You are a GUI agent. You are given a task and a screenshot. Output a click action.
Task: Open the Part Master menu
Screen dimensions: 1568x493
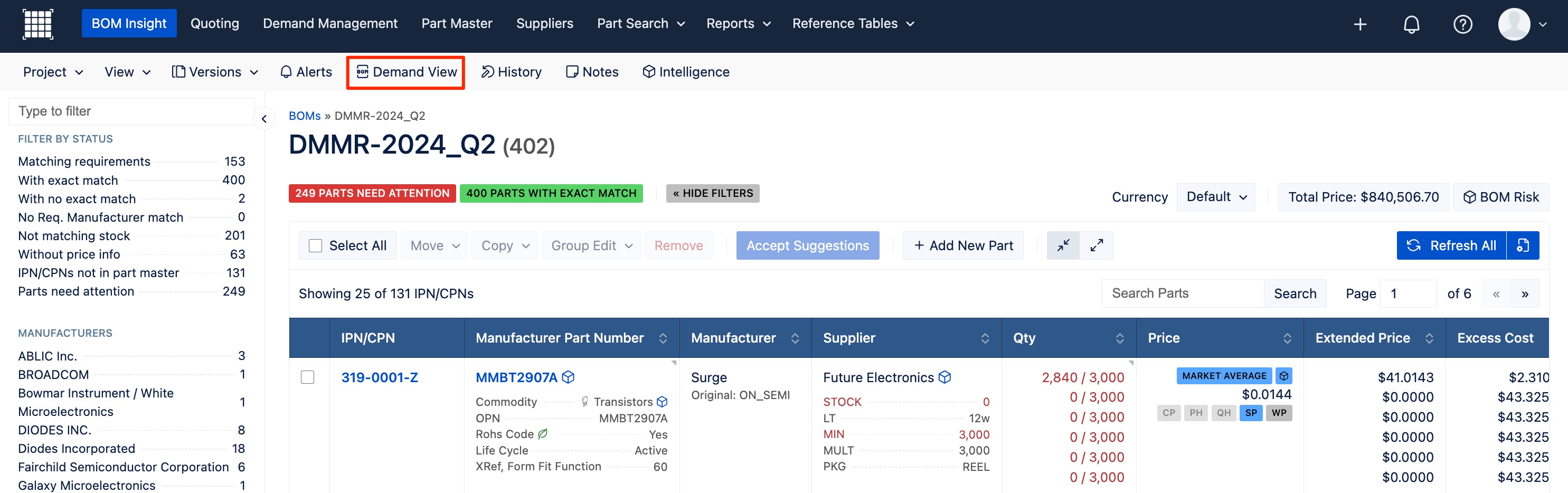pos(457,24)
